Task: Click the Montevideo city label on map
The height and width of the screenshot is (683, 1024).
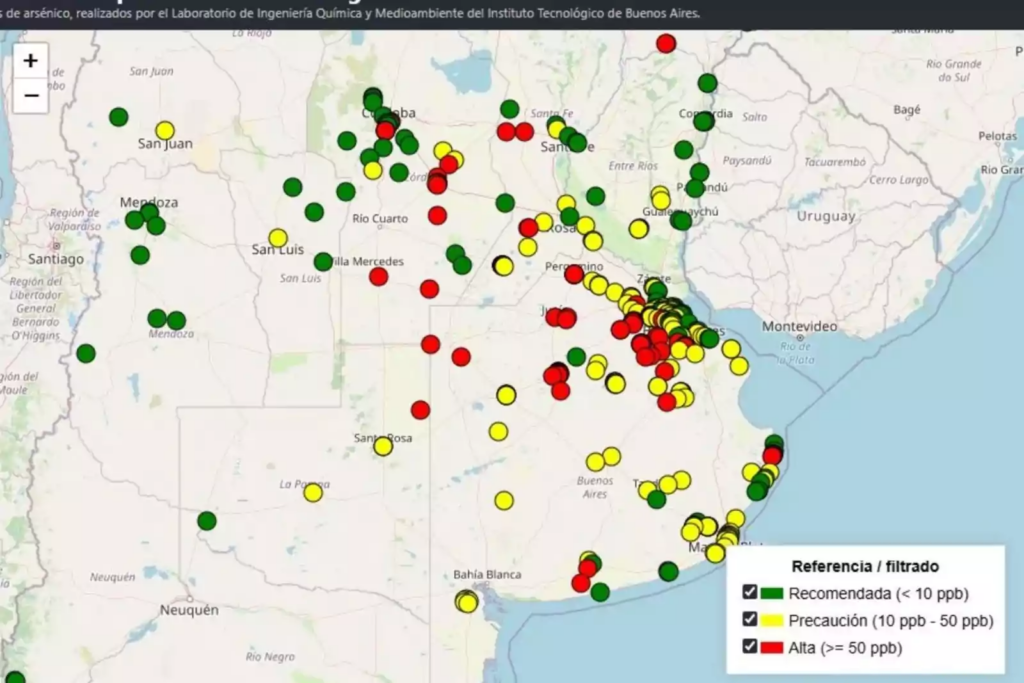Action: (799, 327)
